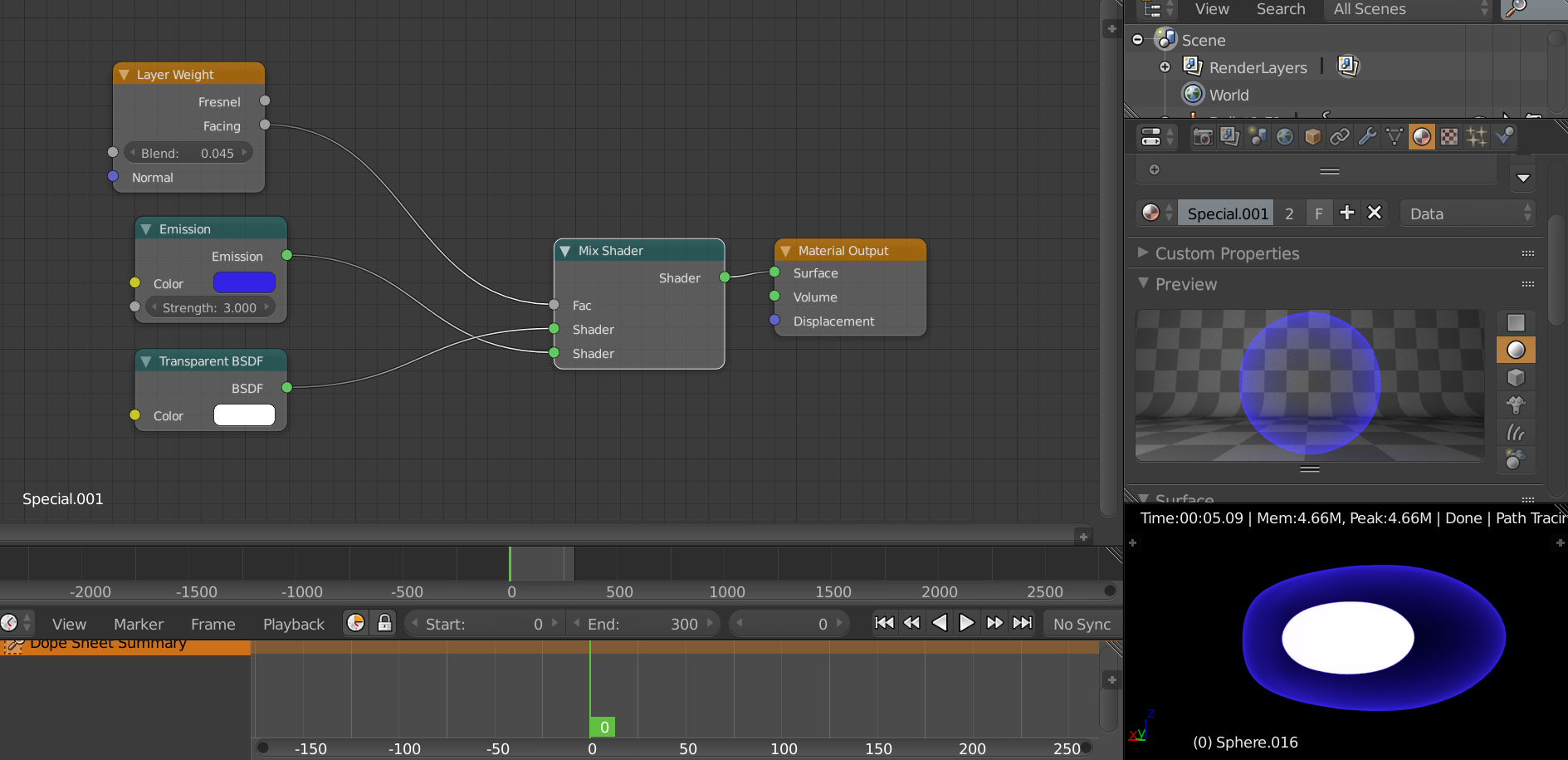Browse materials using sphere icon by Special.001
Image resolution: width=1568 pixels, height=760 pixels.
[1156, 213]
